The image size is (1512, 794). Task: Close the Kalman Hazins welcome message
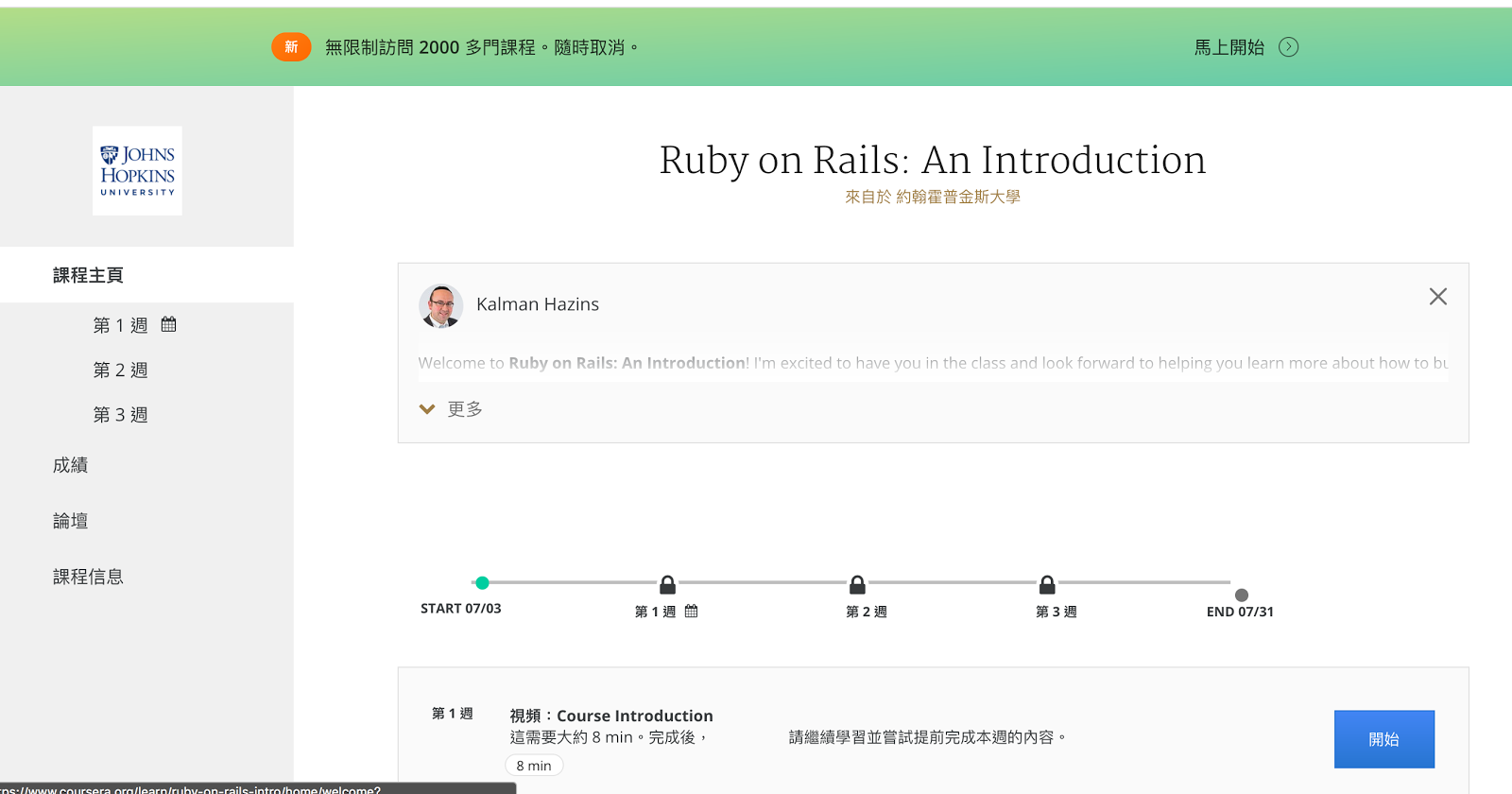tap(1438, 297)
